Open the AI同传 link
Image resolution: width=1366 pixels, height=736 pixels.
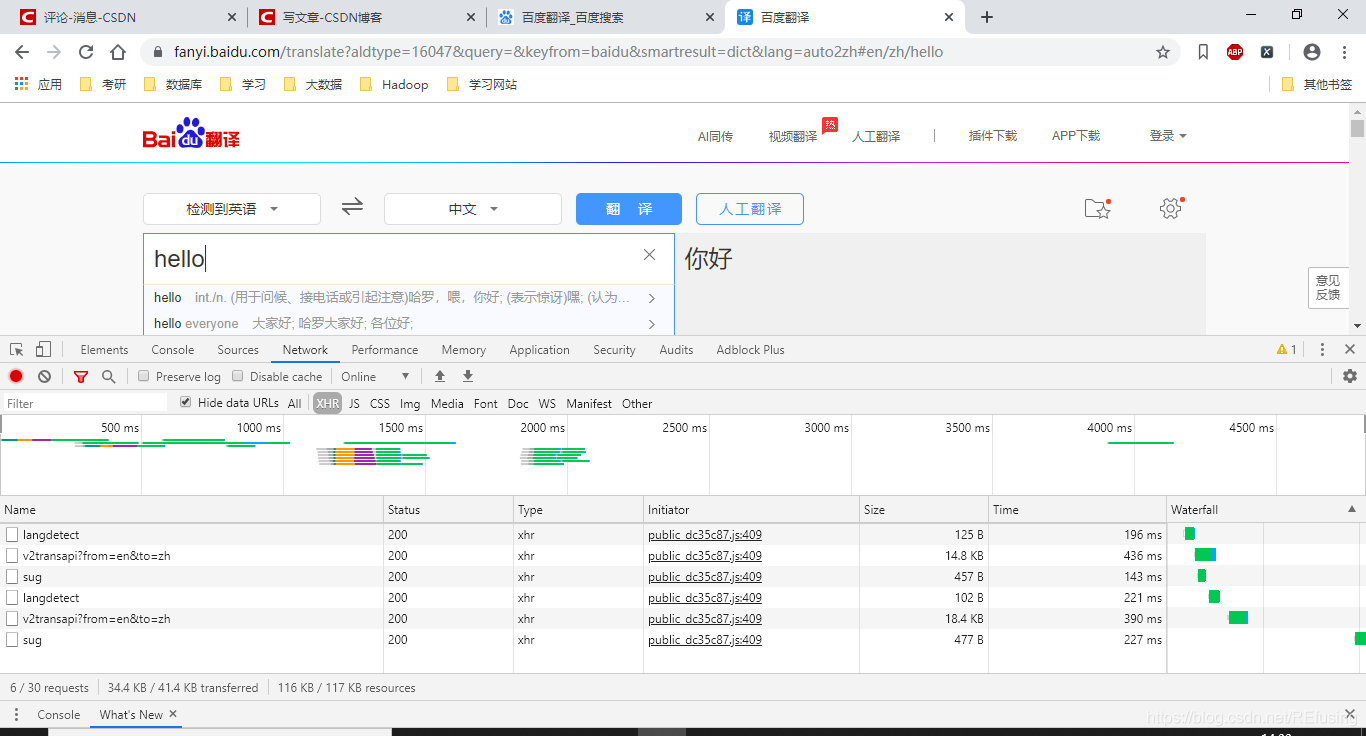(715, 136)
